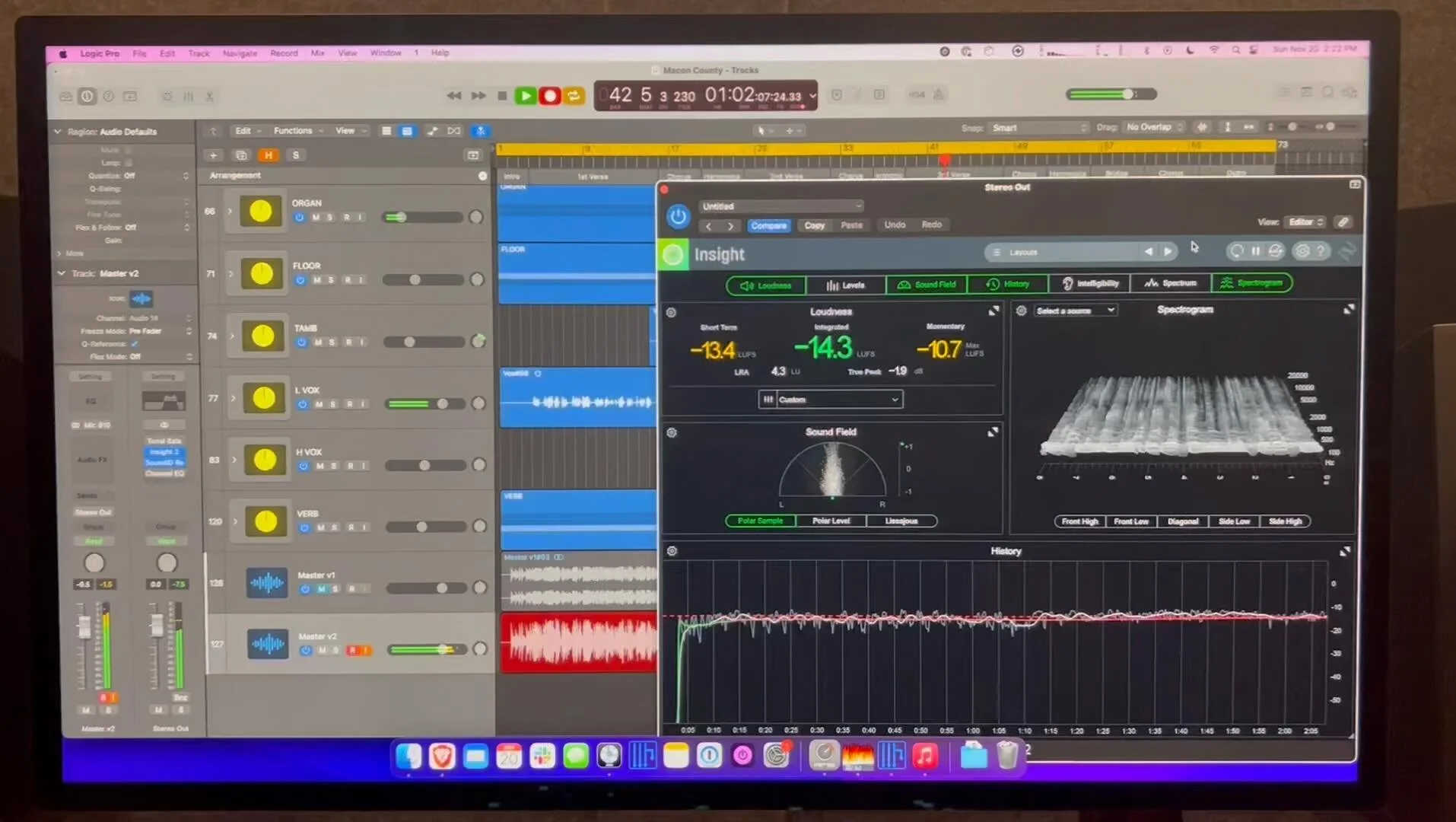This screenshot has width=1456, height=822.
Task: Expand the H VOX track stack
Action: point(234,460)
